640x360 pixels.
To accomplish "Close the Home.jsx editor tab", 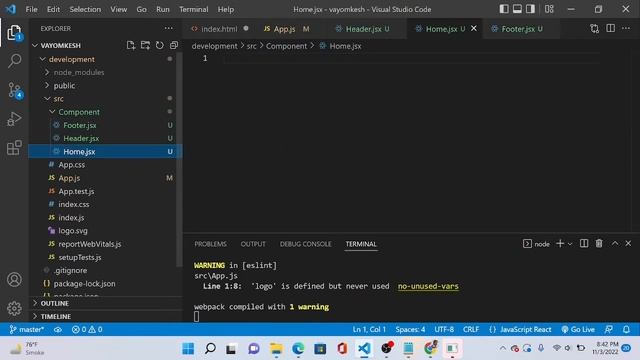I will (474, 28).
